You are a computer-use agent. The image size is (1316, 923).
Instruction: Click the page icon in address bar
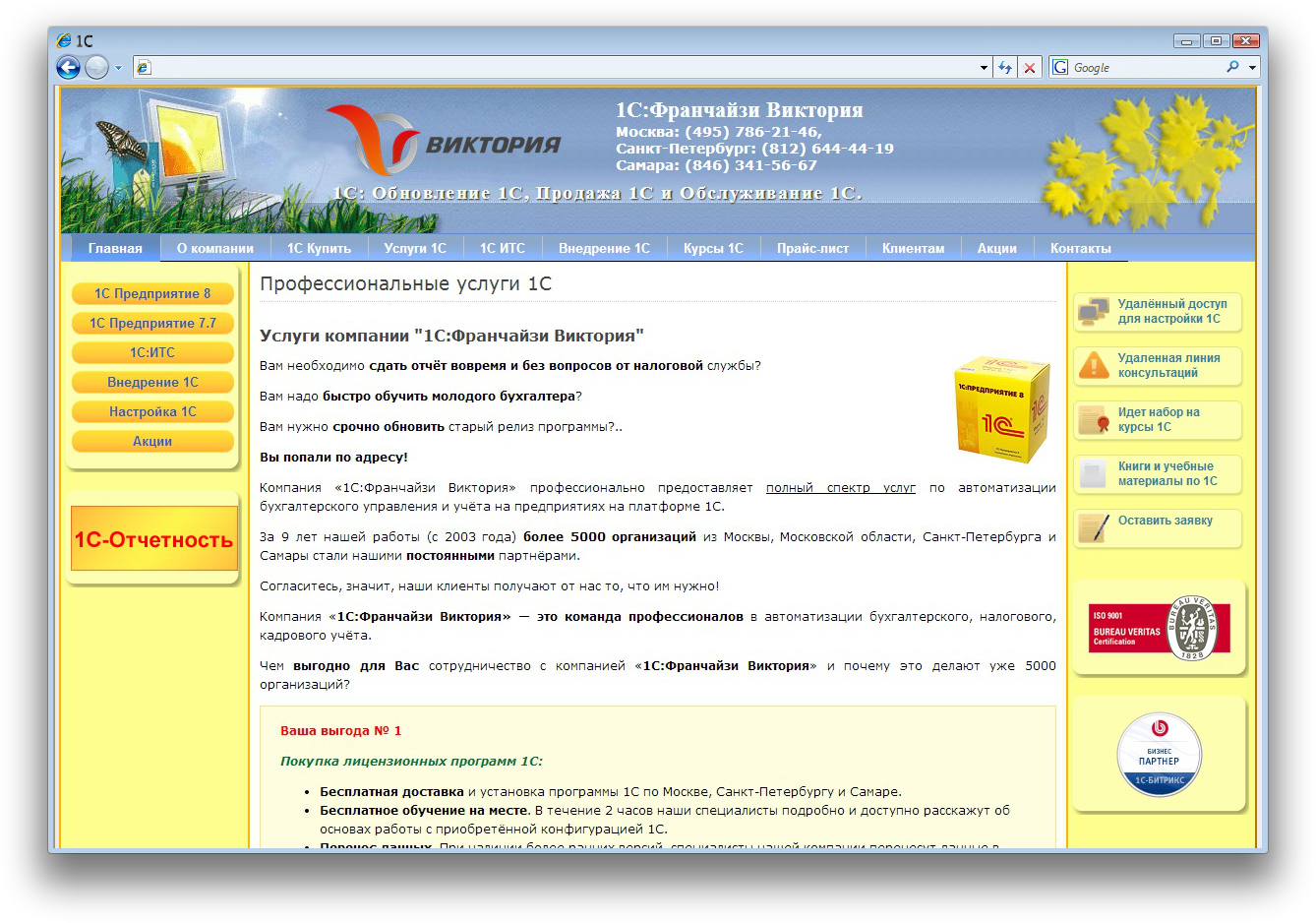click(x=144, y=67)
